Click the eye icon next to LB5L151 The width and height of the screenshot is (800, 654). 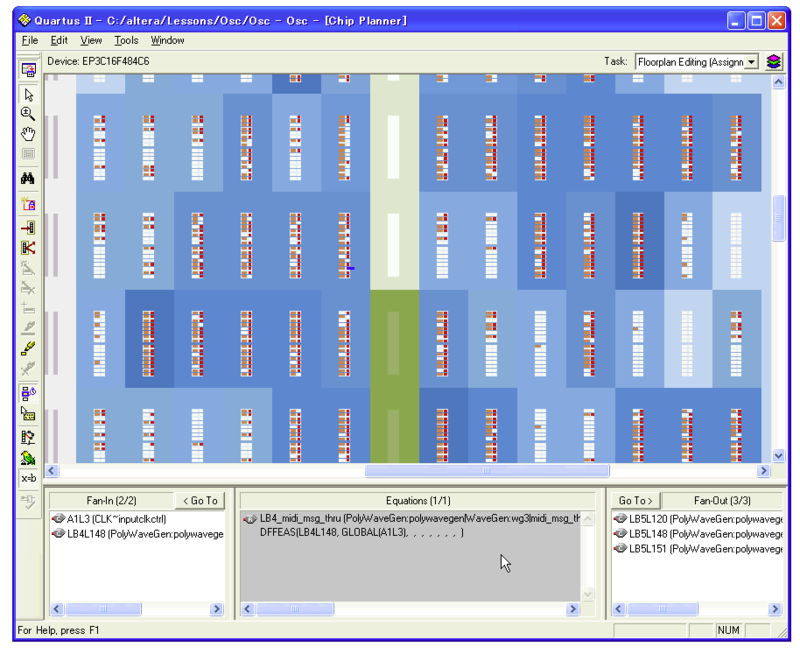coord(620,548)
